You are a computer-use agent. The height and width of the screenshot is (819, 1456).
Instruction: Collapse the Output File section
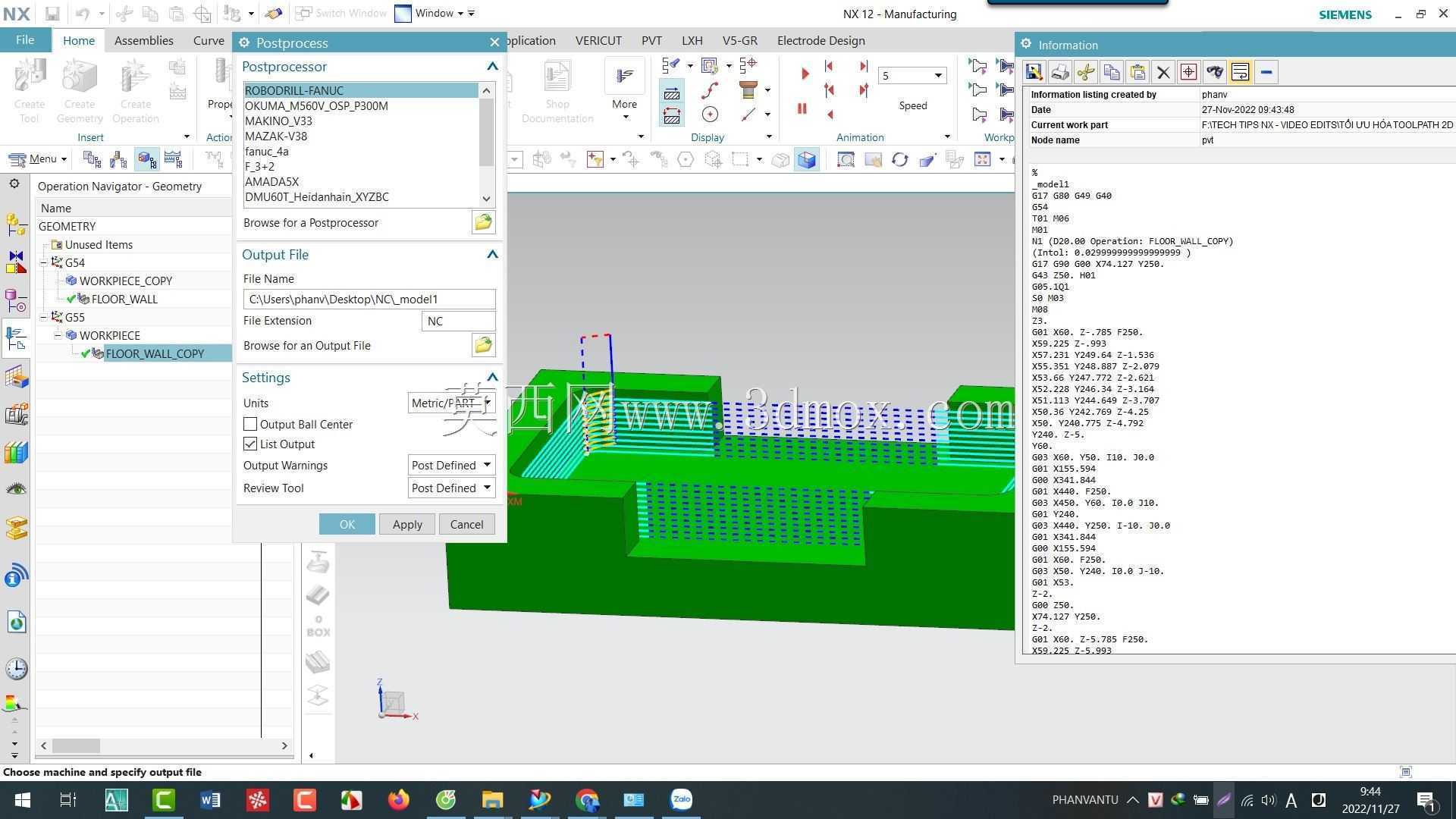click(492, 254)
